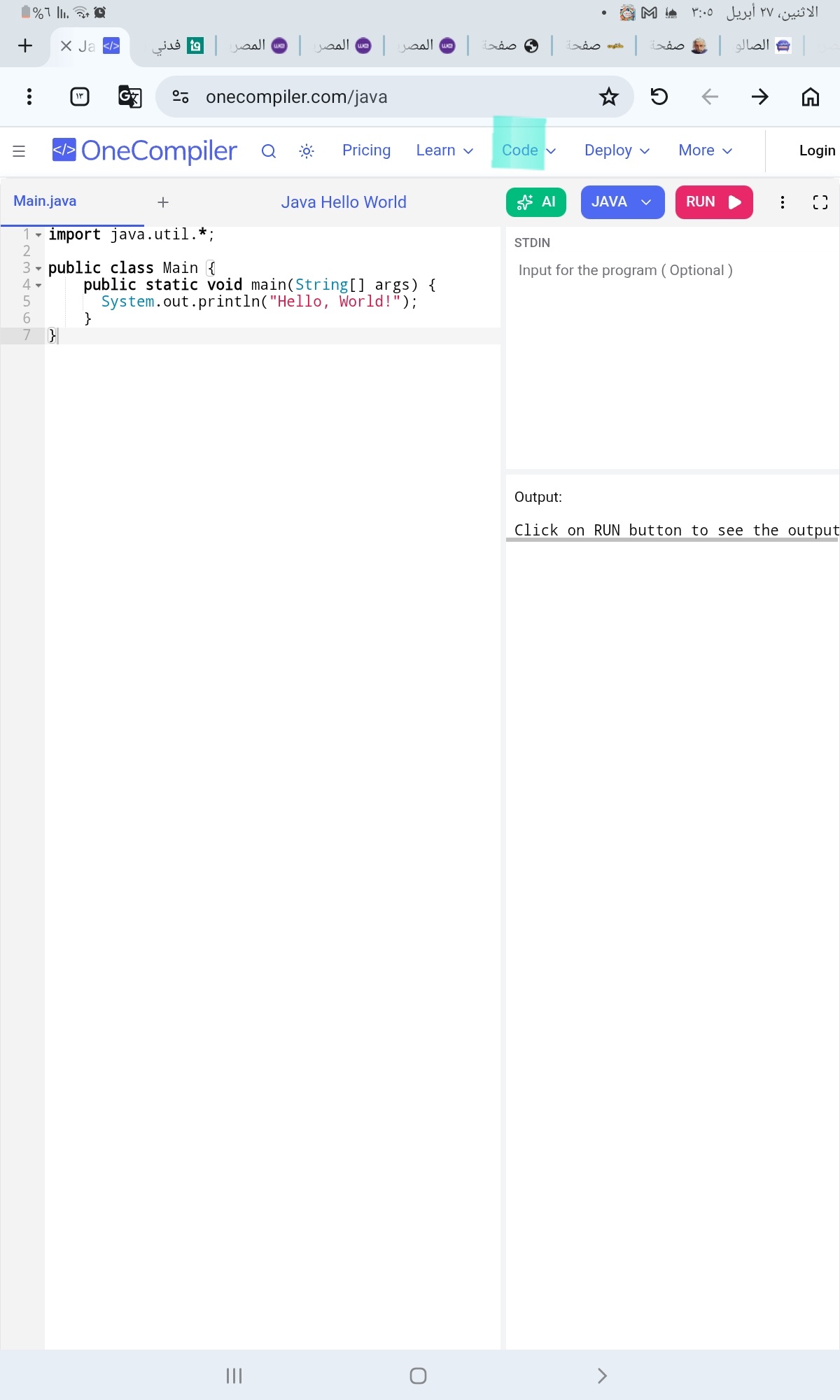Click the Login button
This screenshot has width=840, height=1400.
click(x=817, y=150)
